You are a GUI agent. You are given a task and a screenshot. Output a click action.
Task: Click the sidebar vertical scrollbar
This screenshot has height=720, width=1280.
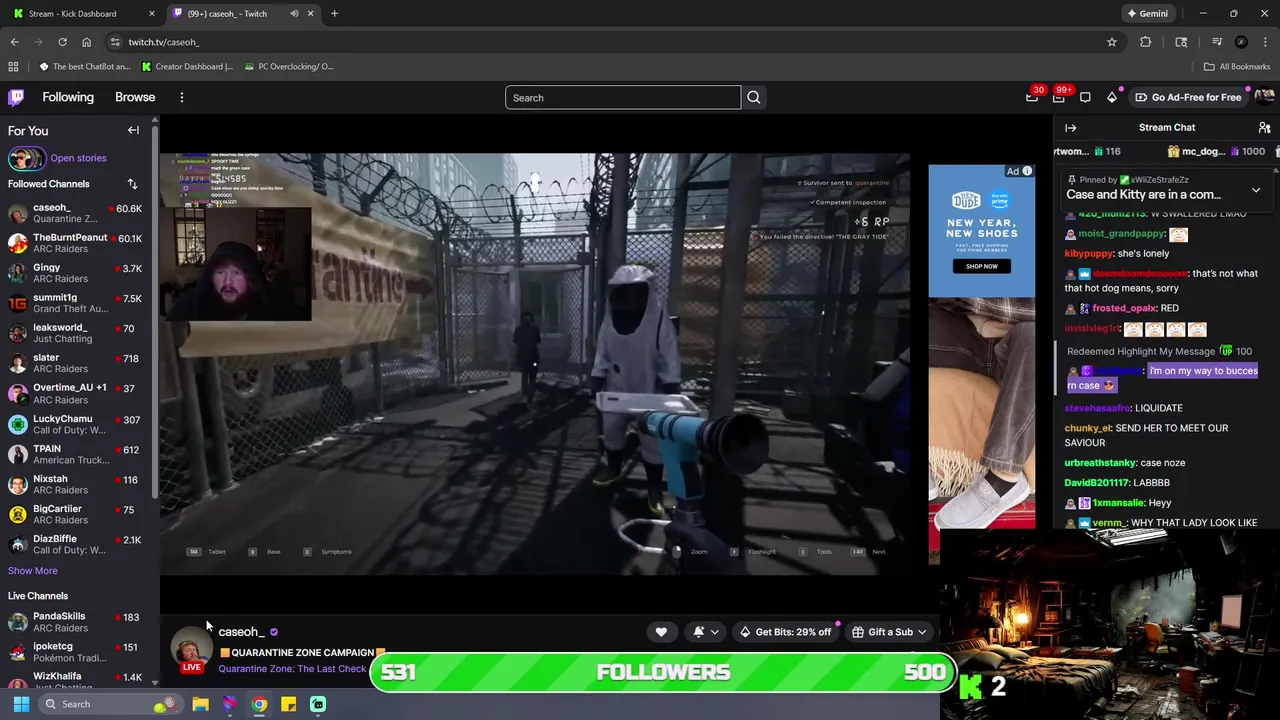coord(154,310)
